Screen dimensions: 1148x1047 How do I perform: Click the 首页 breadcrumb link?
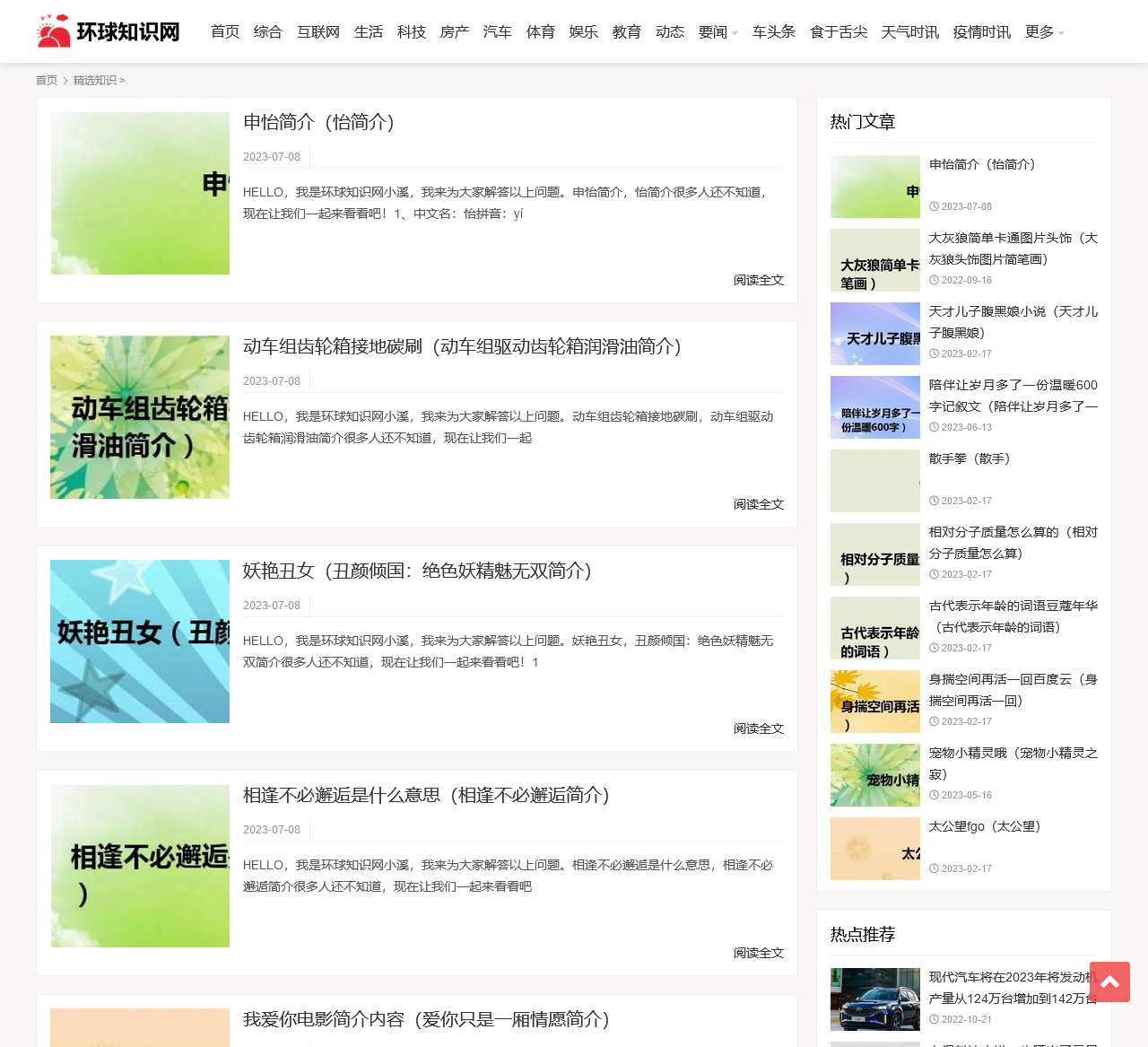(x=47, y=80)
